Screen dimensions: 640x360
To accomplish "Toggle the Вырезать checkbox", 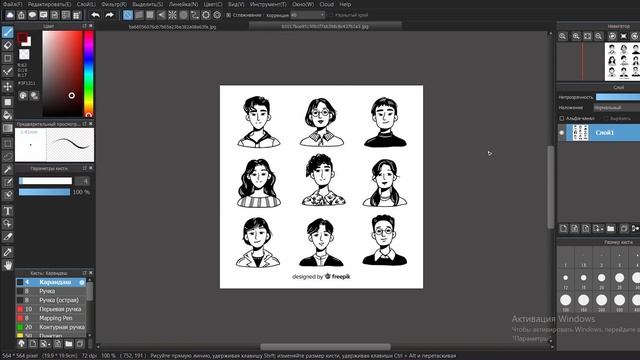I will (x=606, y=118).
